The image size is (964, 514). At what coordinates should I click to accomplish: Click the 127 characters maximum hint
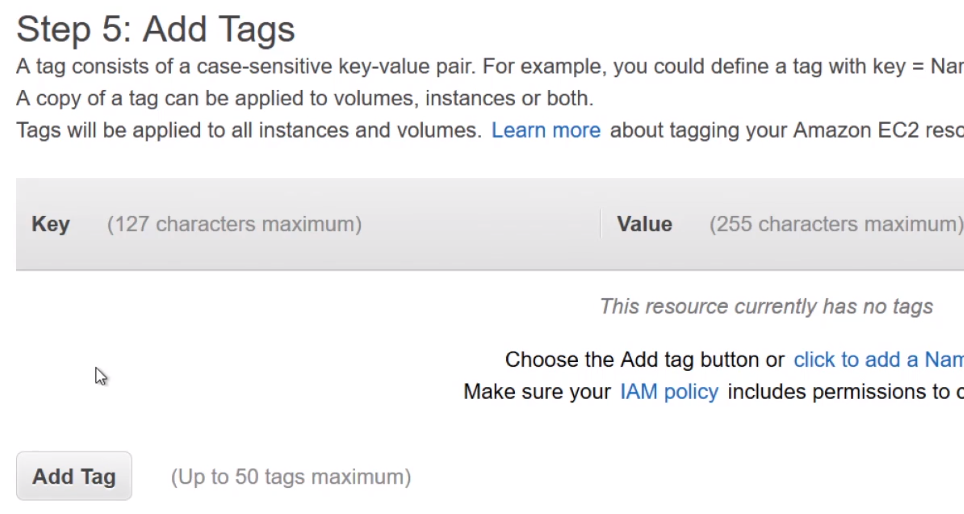234,224
